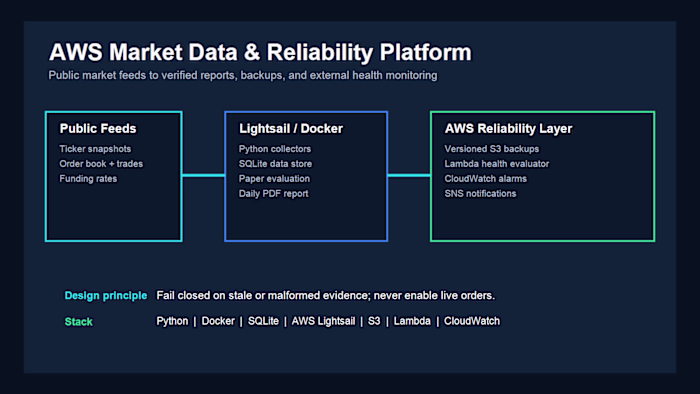This screenshot has width=700, height=394.
Task: Click 'Lambda health evaluator' text
Action: coord(496,164)
